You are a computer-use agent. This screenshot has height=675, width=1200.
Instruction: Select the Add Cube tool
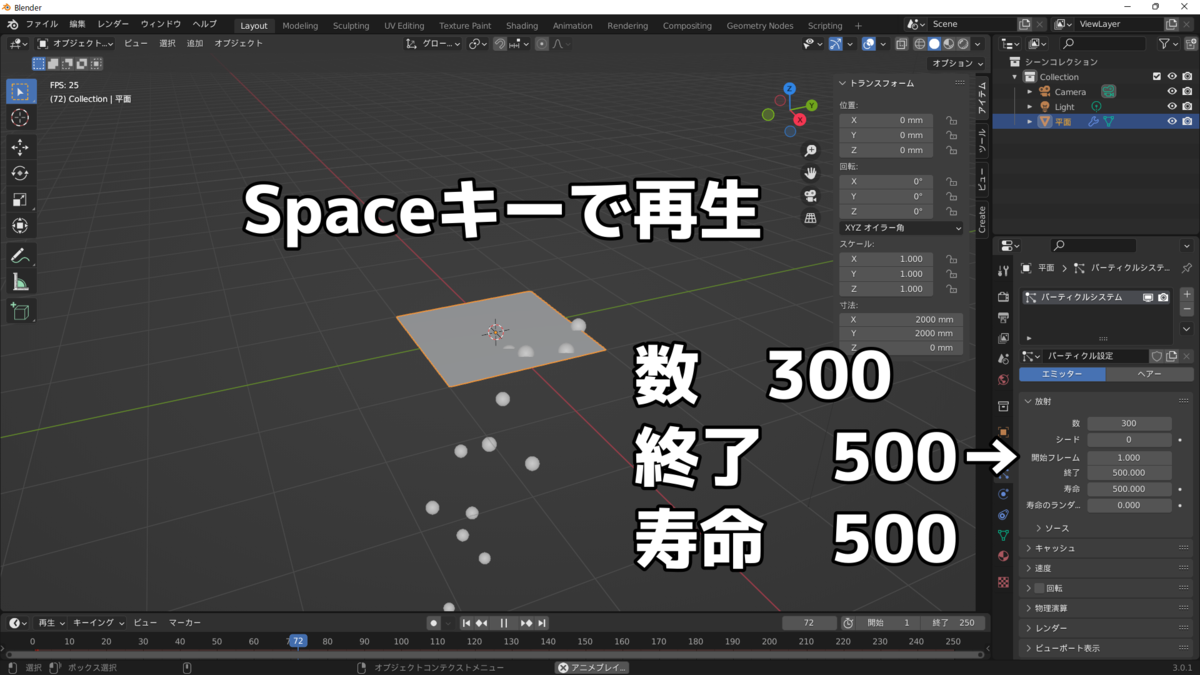[x=20, y=312]
